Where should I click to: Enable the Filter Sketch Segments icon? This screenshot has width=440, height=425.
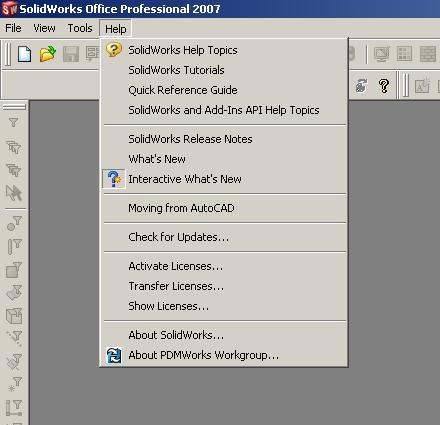pos(14,407)
